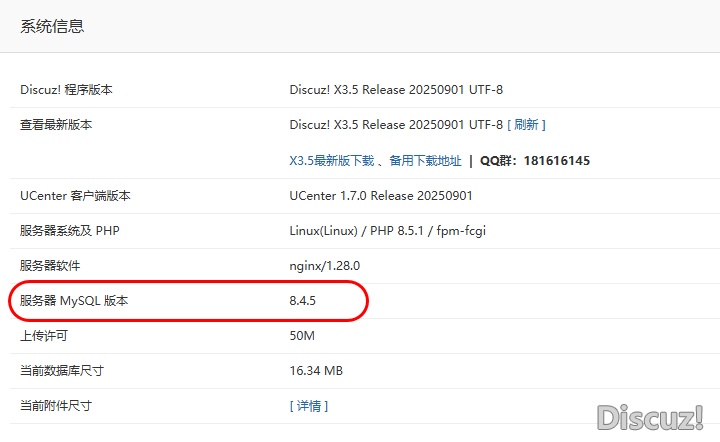Viewport: 720px width, 442px height.
Task: Click the MySQL version value 8.4.5
Action: point(309,301)
